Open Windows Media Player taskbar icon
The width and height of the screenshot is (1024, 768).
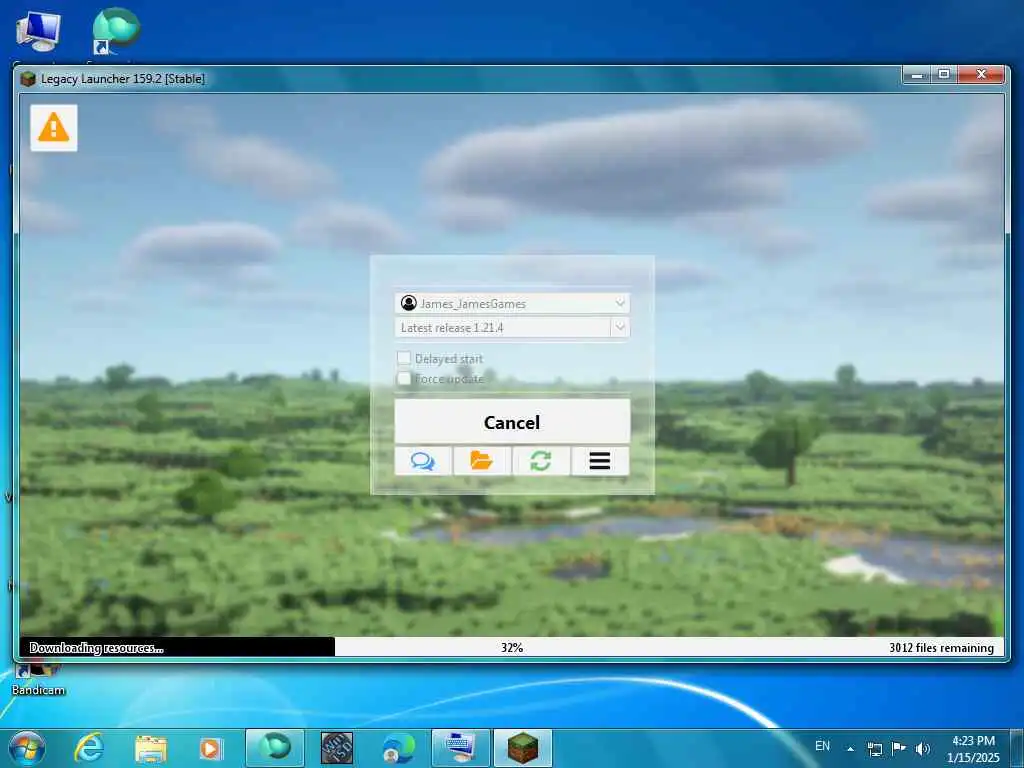tap(211, 749)
